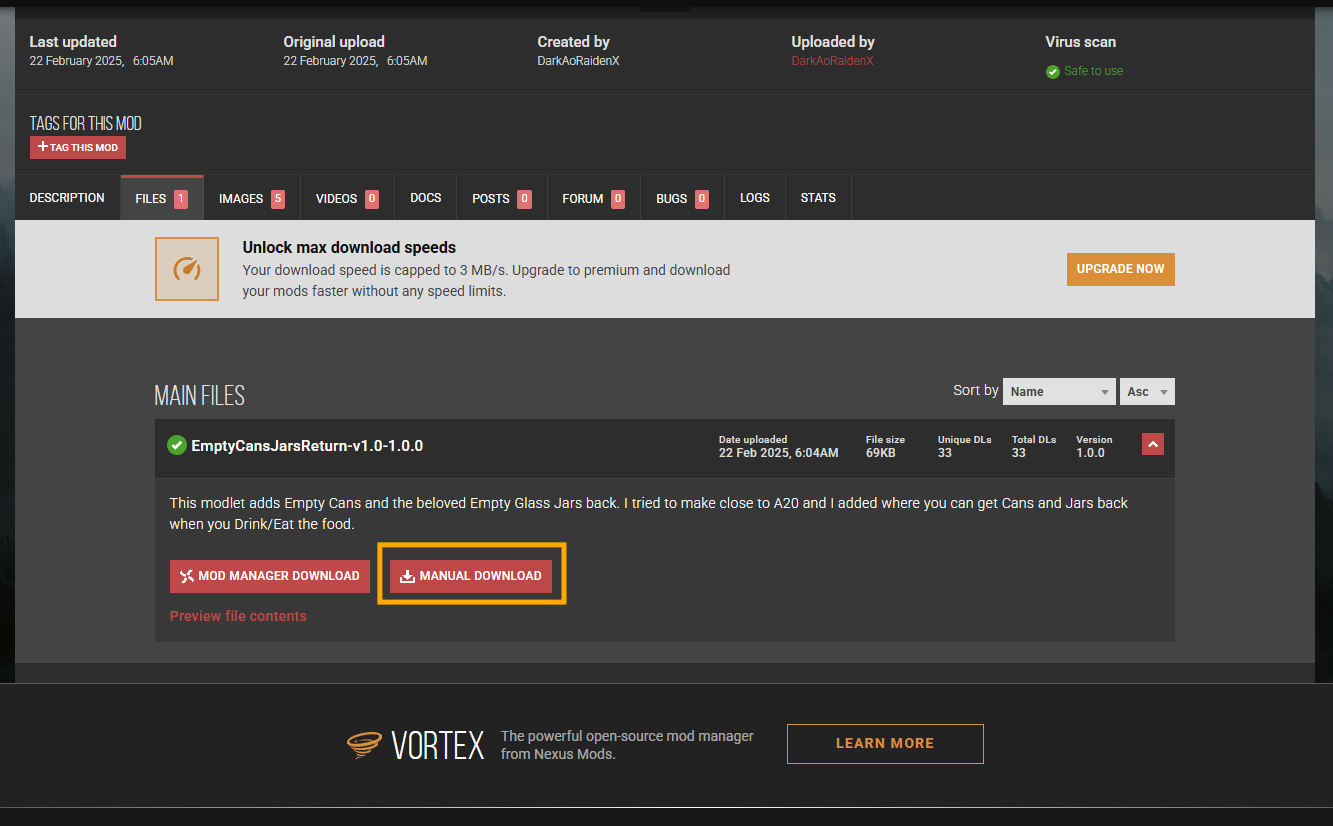Open the Forum tab
This screenshot has height=826, width=1333.
[x=594, y=198]
